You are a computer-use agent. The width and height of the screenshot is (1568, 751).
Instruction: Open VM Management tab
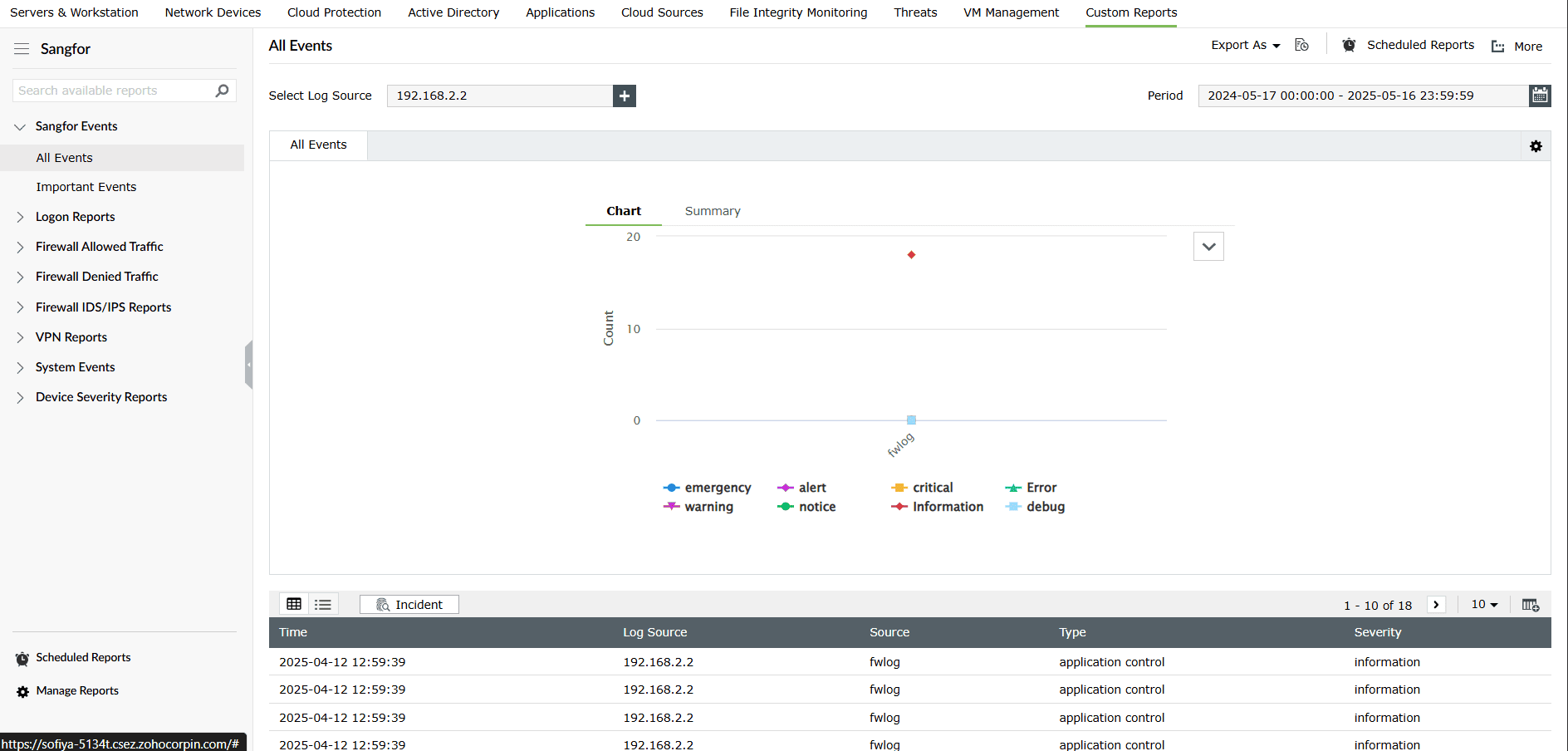[1011, 12]
